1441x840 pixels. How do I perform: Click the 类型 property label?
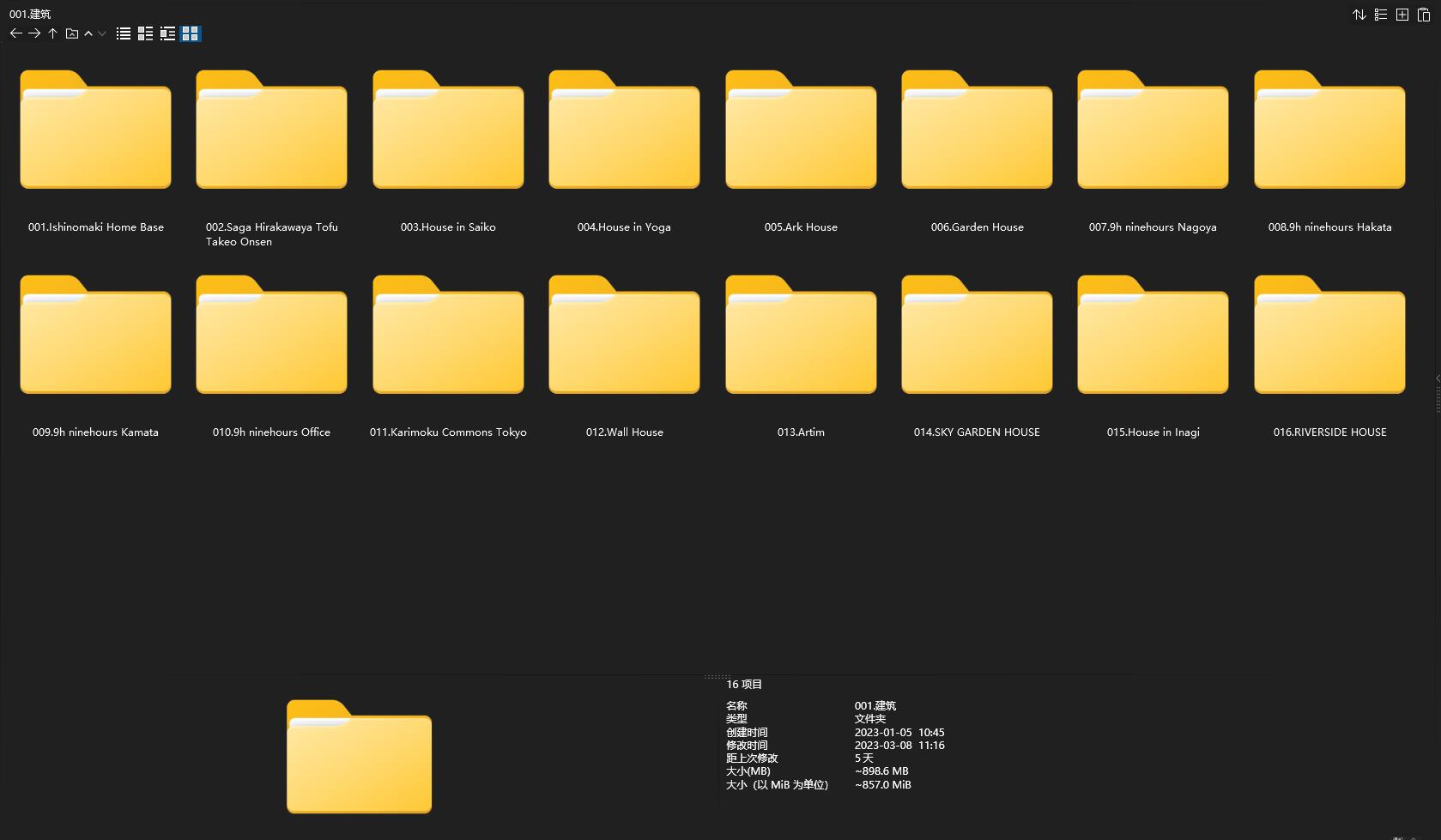736,719
